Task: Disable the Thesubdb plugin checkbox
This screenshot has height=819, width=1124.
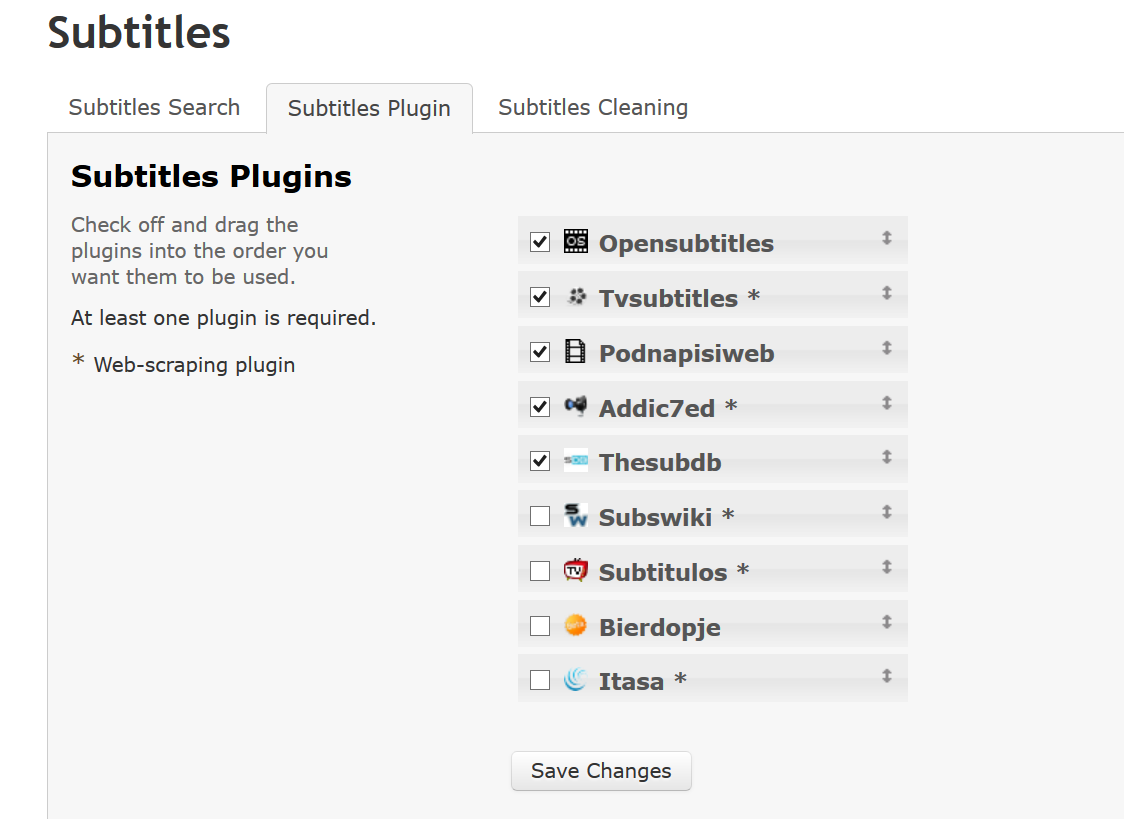Action: pos(540,461)
